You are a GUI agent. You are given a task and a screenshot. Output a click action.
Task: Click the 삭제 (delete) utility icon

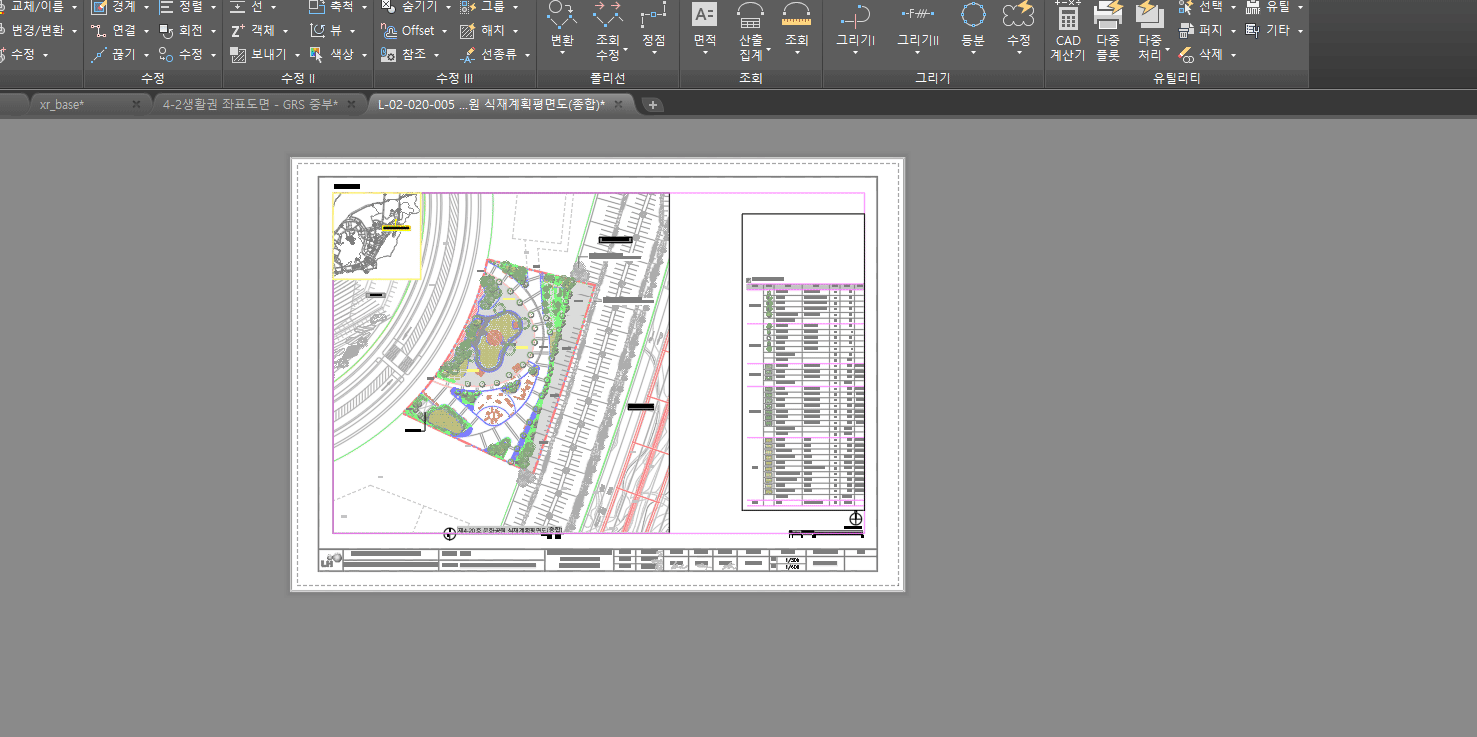pos(1187,55)
